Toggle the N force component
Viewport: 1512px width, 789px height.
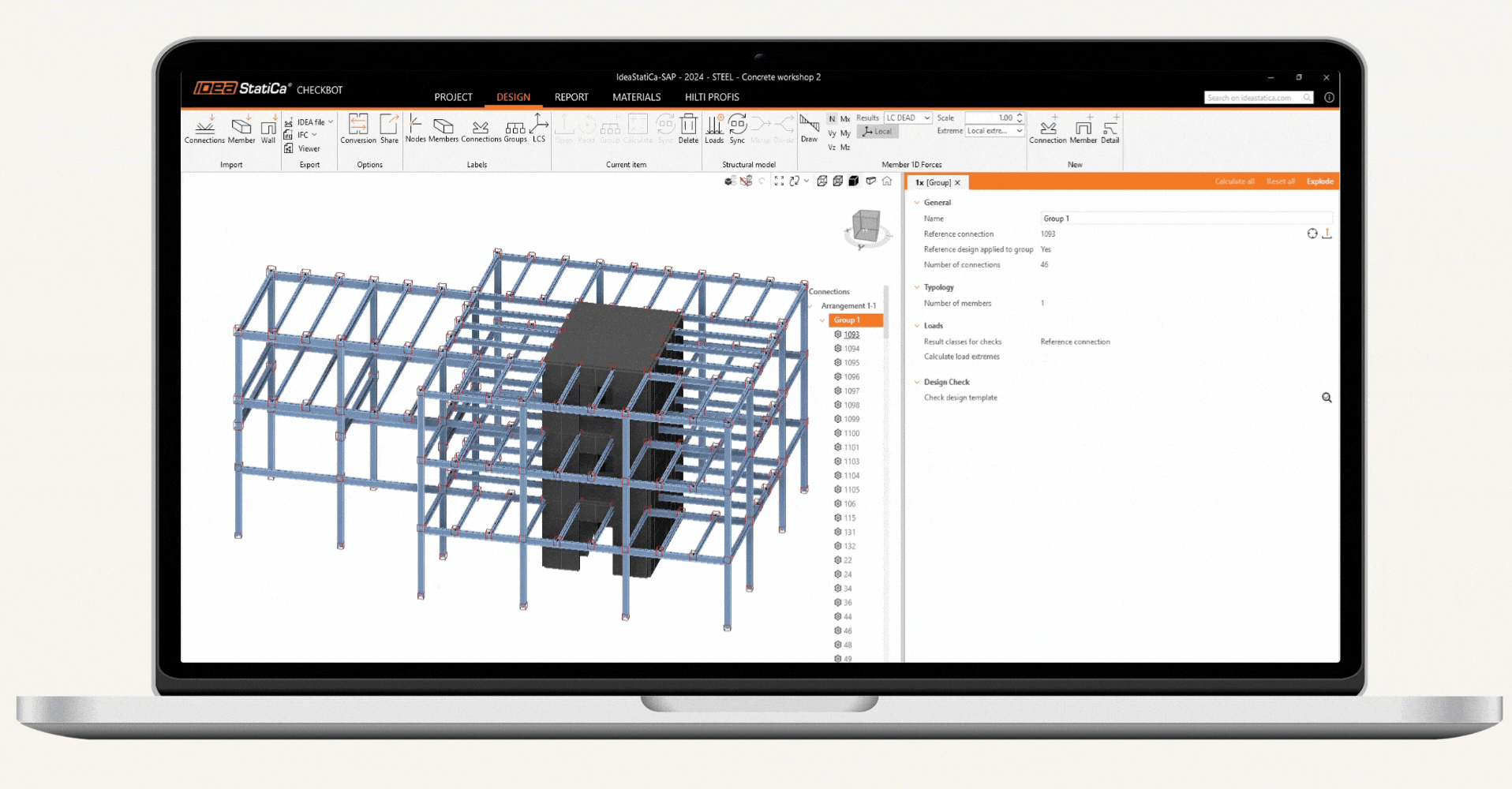[832, 119]
